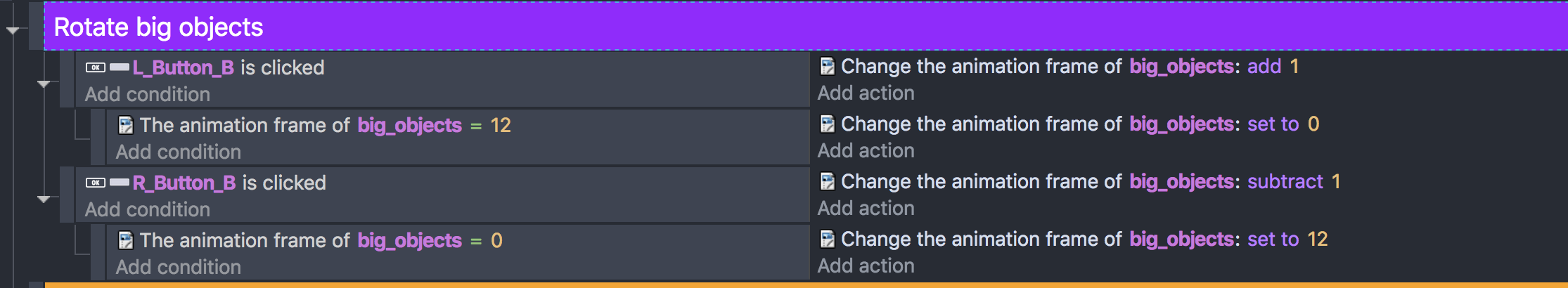Image resolution: width=1568 pixels, height=288 pixels.
Task: Click the button icon beside R_Button_B condition
Action: click(x=96, y=183)
